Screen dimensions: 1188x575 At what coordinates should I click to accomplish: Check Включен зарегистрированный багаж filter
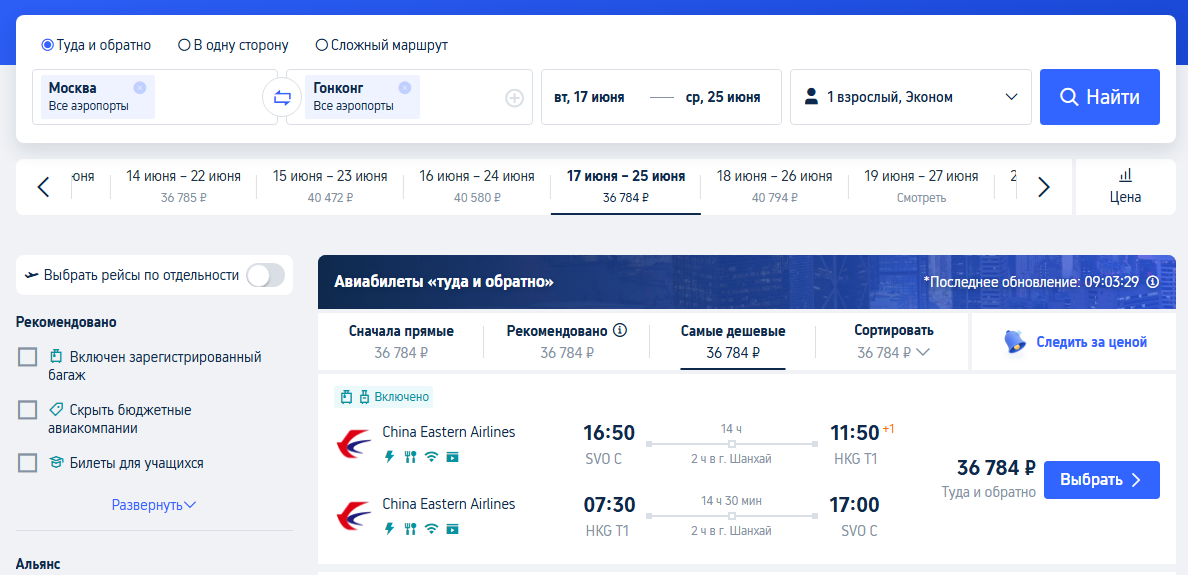[27, 357]
